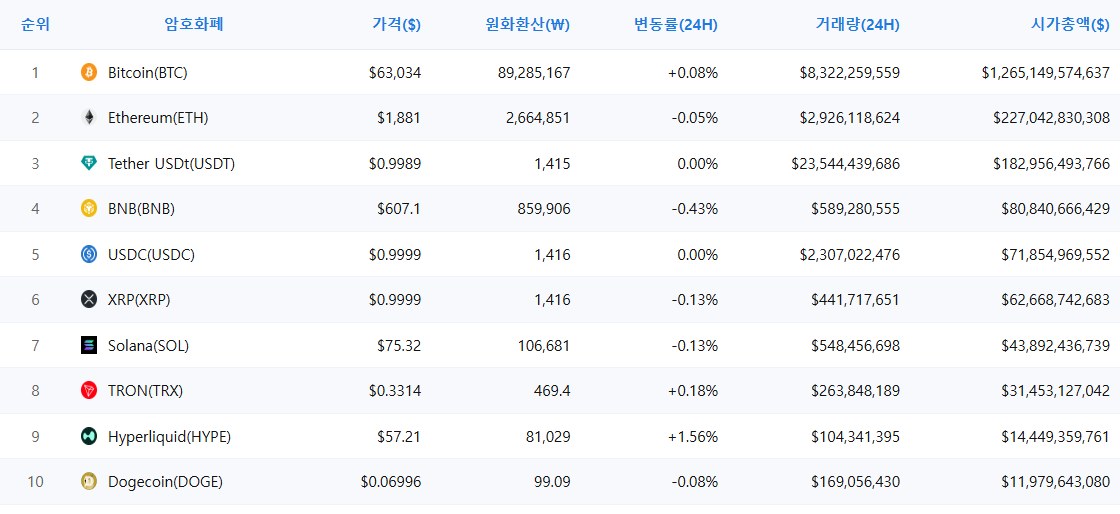
Task: Select Hyperliquid price $57.21
Action: point(399,437)
